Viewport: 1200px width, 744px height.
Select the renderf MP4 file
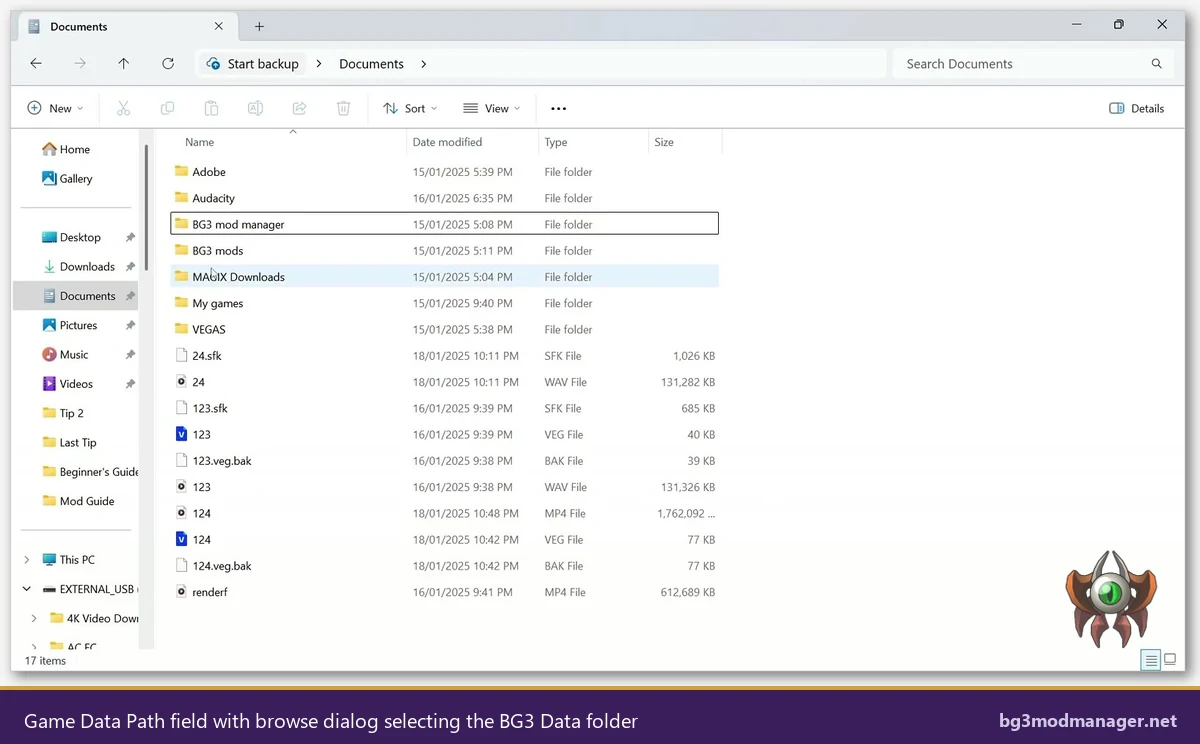tap(444, 592)
